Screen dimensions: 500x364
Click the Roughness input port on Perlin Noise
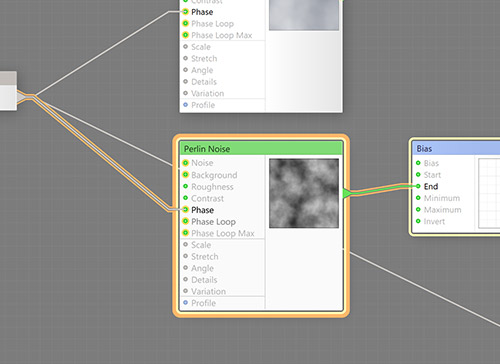tap(186, 186)
